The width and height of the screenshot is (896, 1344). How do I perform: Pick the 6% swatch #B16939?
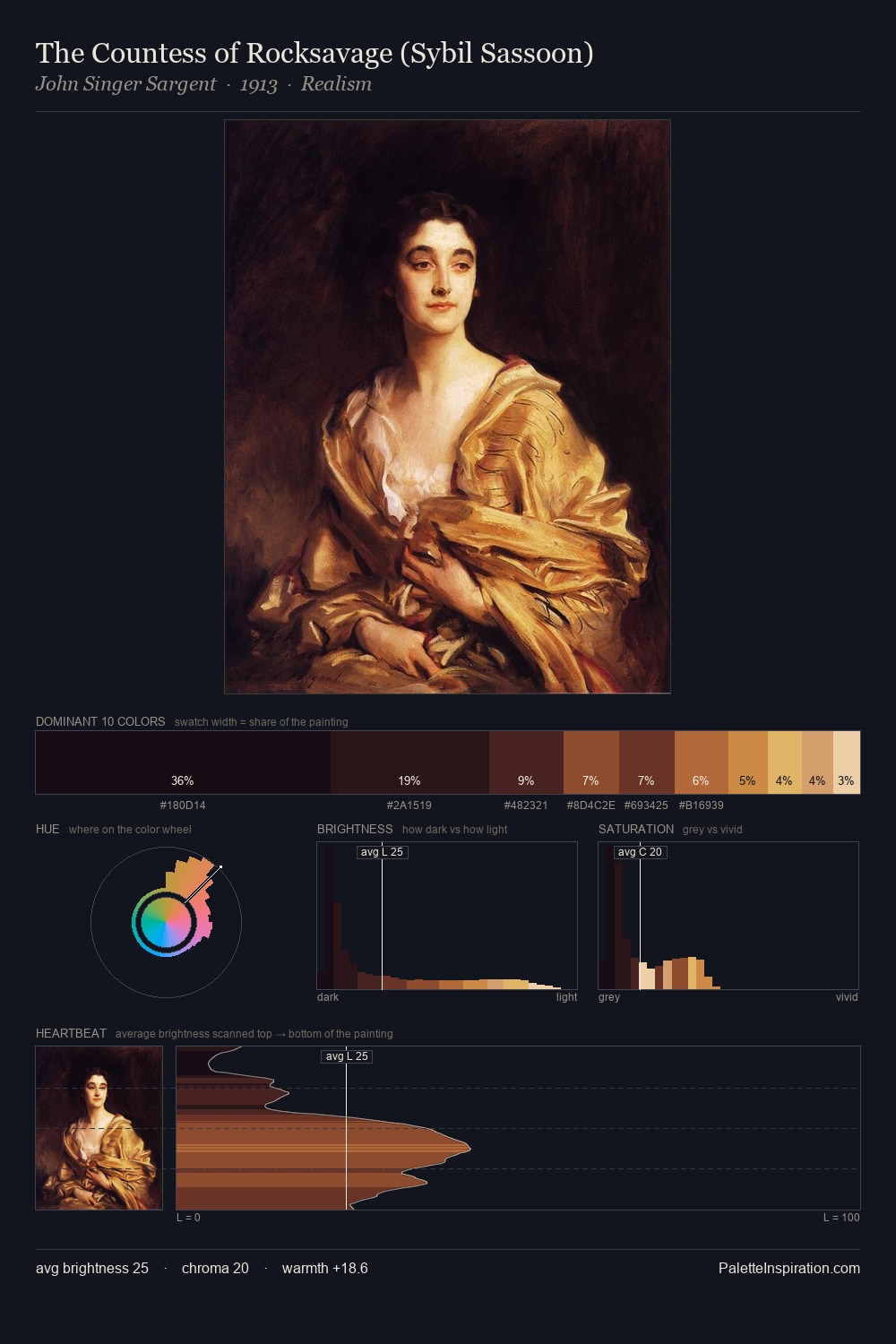(x=701, y=762)
